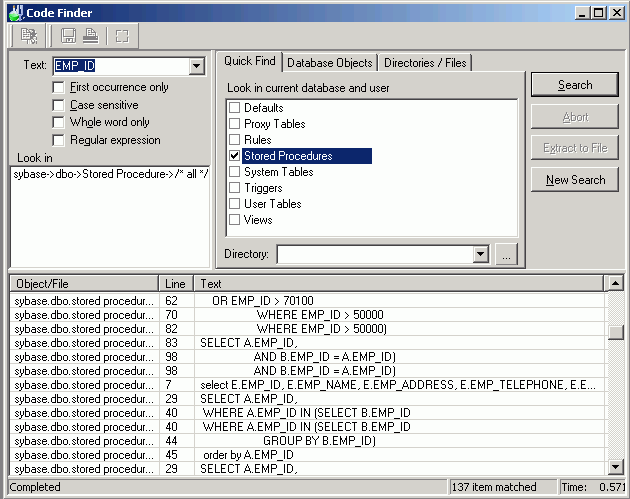Maximize the Code Finder window
Image resolution: width=630 pixels, height=499 pixels.
tap(598, 13)
